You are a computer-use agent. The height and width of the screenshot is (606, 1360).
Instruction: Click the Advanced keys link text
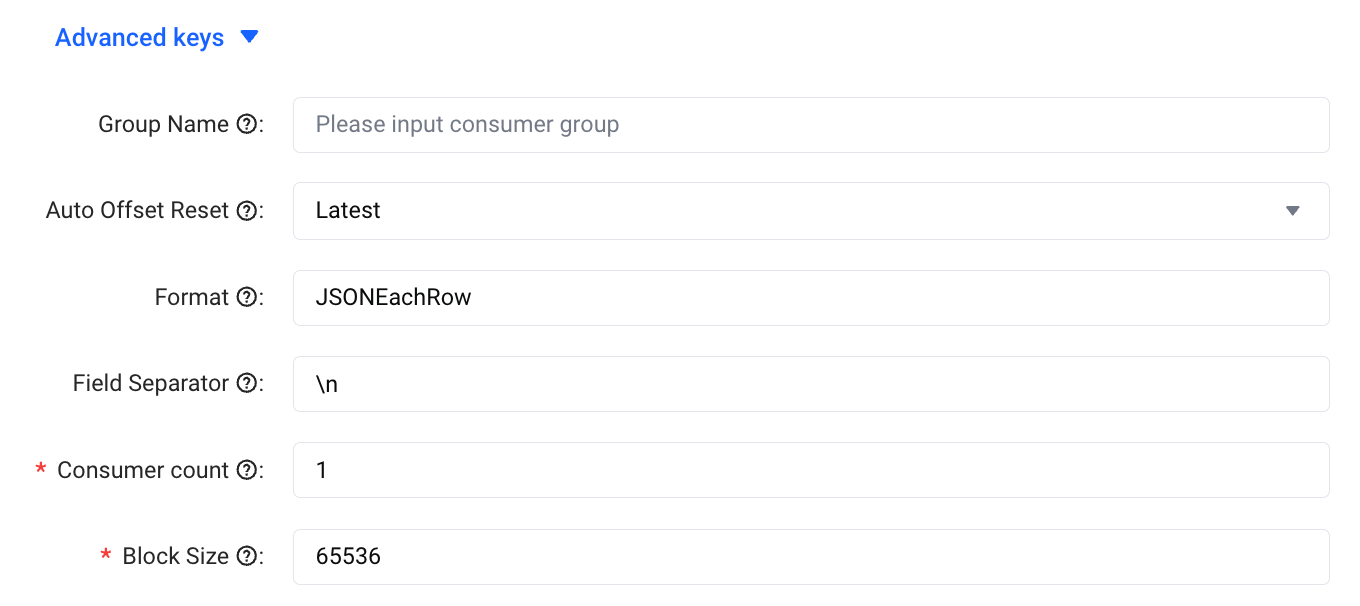click(x=139, y=38)
